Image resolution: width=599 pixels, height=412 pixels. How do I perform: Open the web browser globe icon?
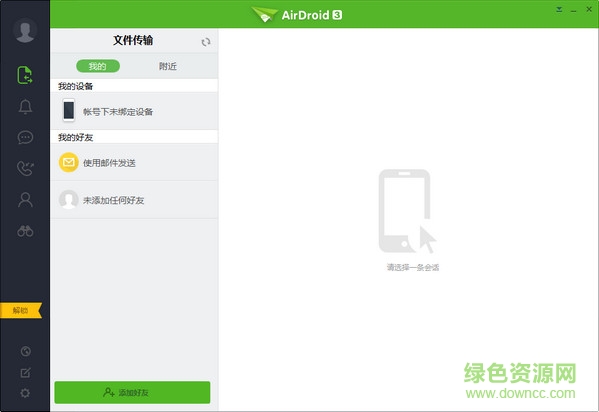tap(26, 351)
